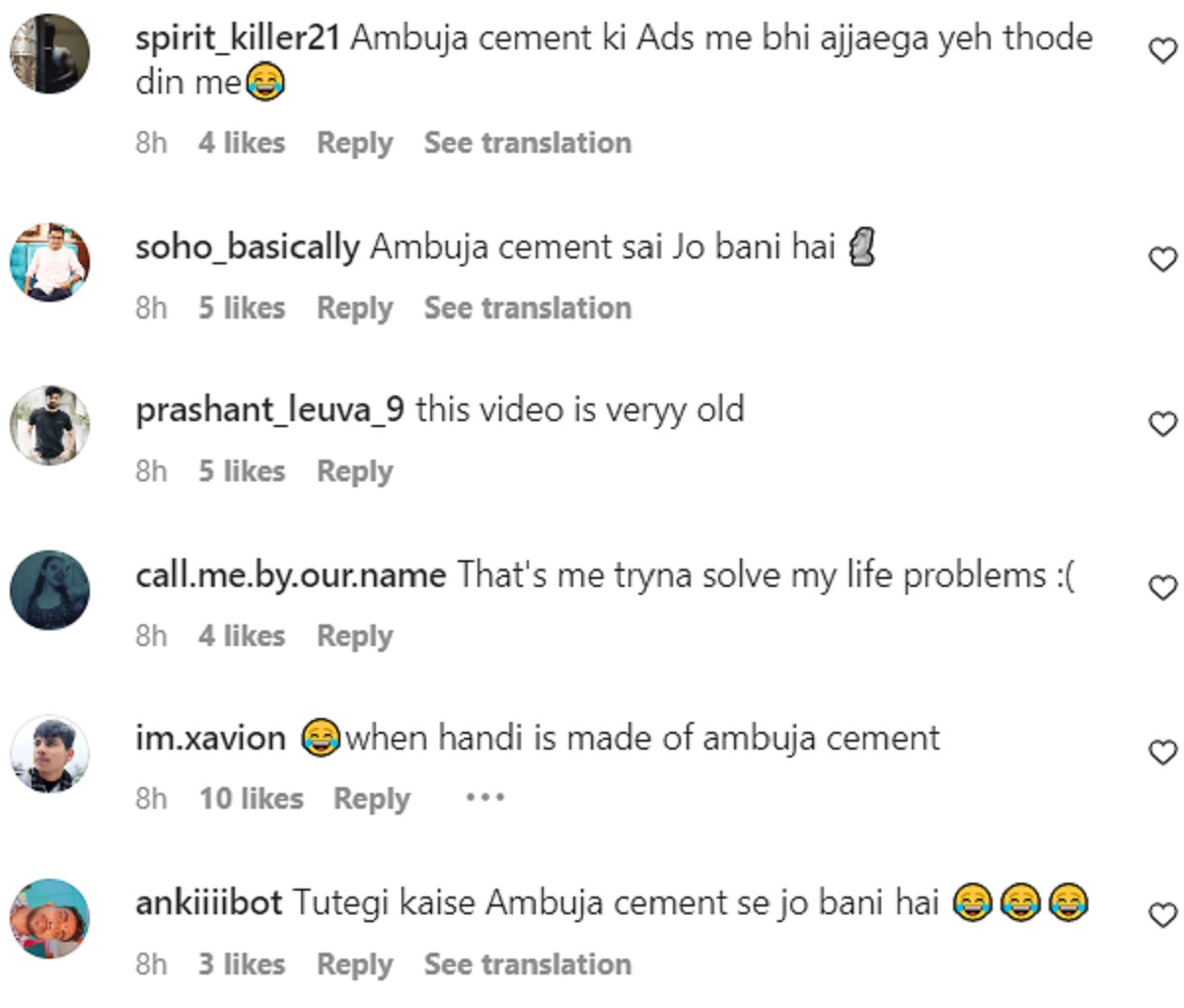Image resolution: width=1184 pixels, height=1008 pixels.
Task: Reply to im.xavion's comment
Action: click(x=371, y=799)
